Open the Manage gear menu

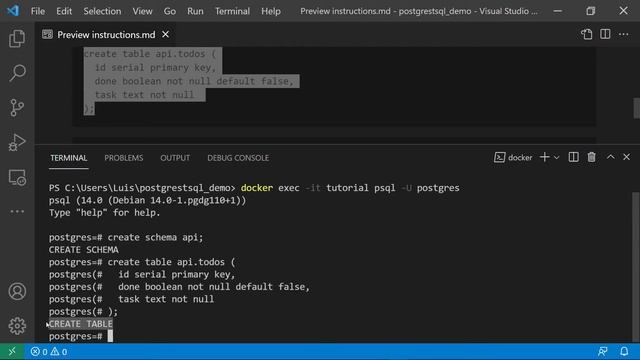coord(17,326)
